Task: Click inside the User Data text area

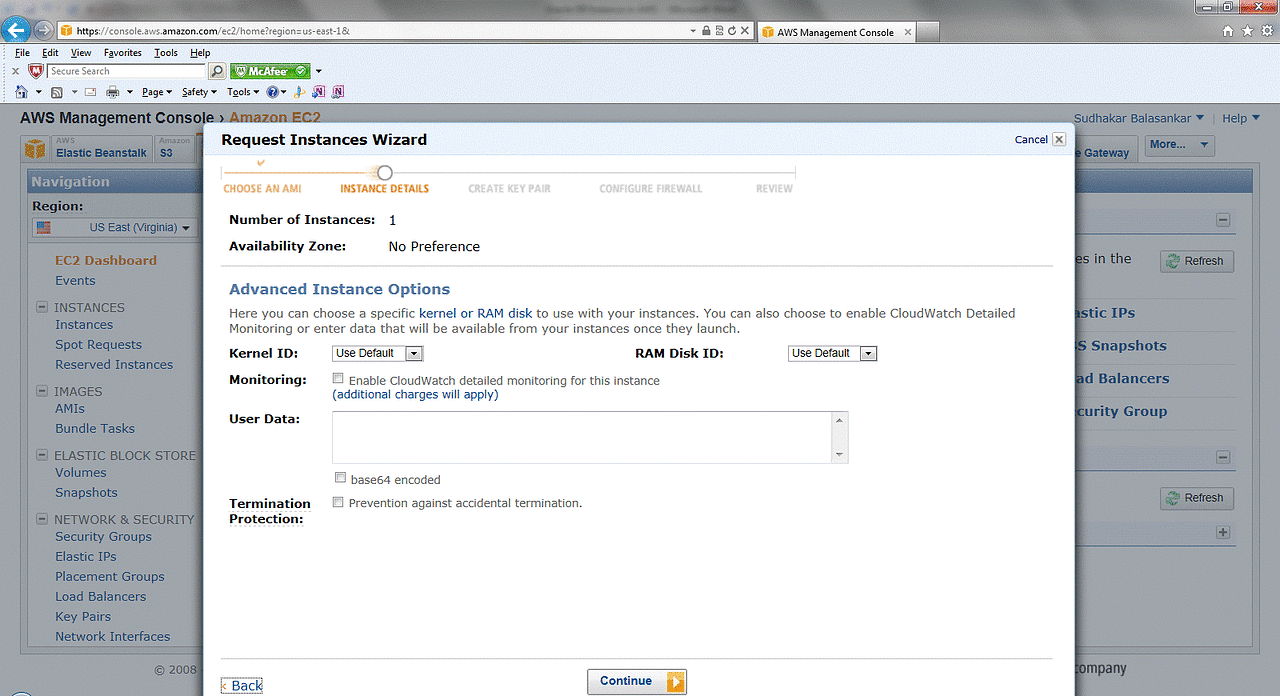Action: coord(582,437)
